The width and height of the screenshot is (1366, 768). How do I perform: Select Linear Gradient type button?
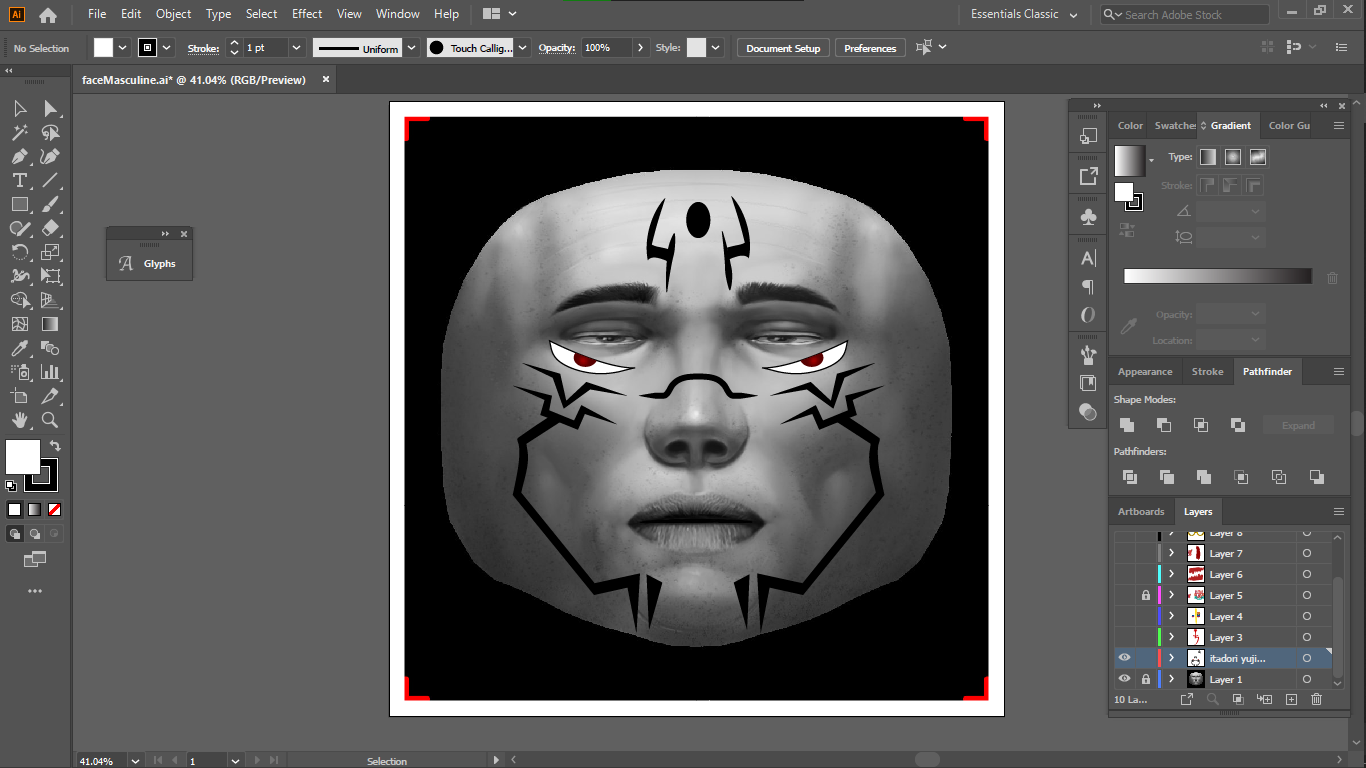(x=1208, y=157)
